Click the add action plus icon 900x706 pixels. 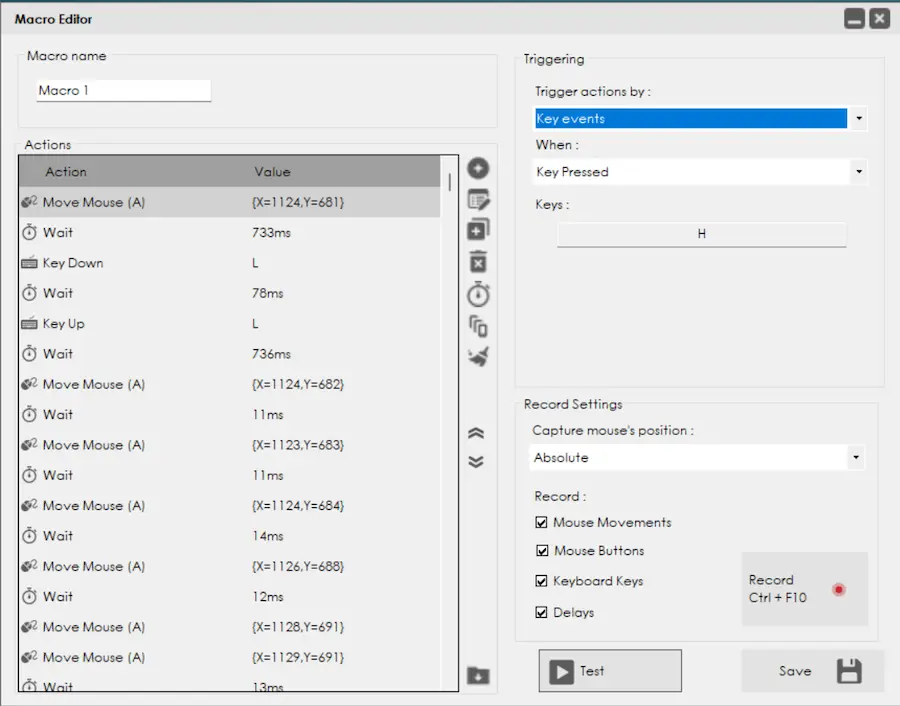[x=478, y=169]
